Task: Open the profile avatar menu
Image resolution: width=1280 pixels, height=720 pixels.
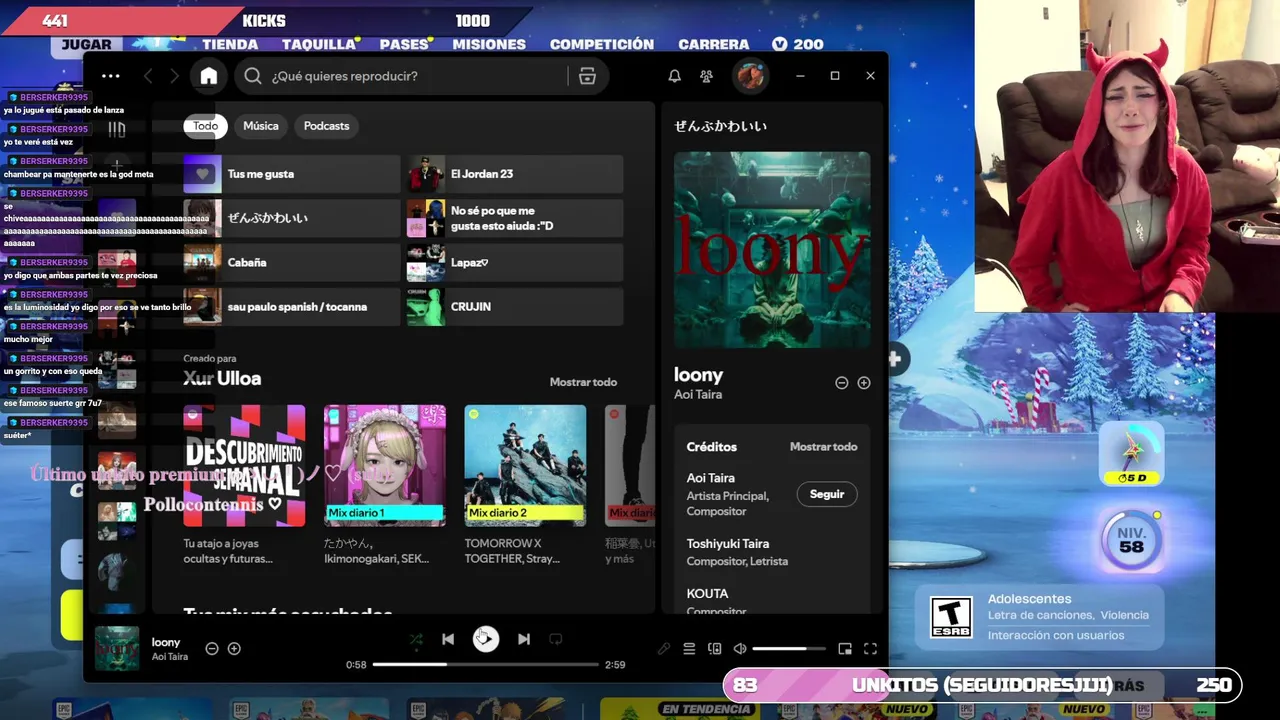Action: coord(750,76)
